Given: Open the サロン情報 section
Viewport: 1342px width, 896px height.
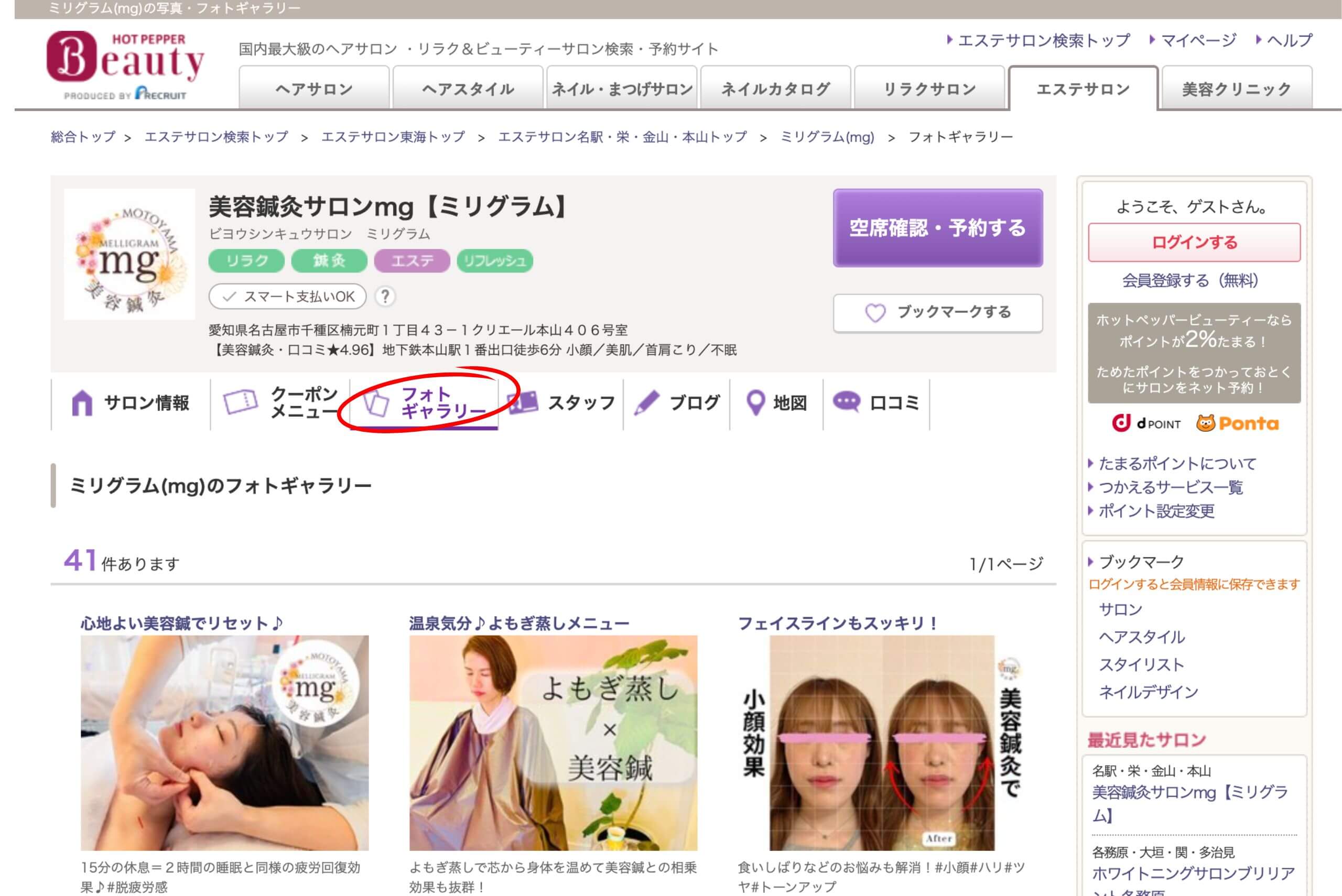Looking at the screenshot, I should (x=131, y=403).
